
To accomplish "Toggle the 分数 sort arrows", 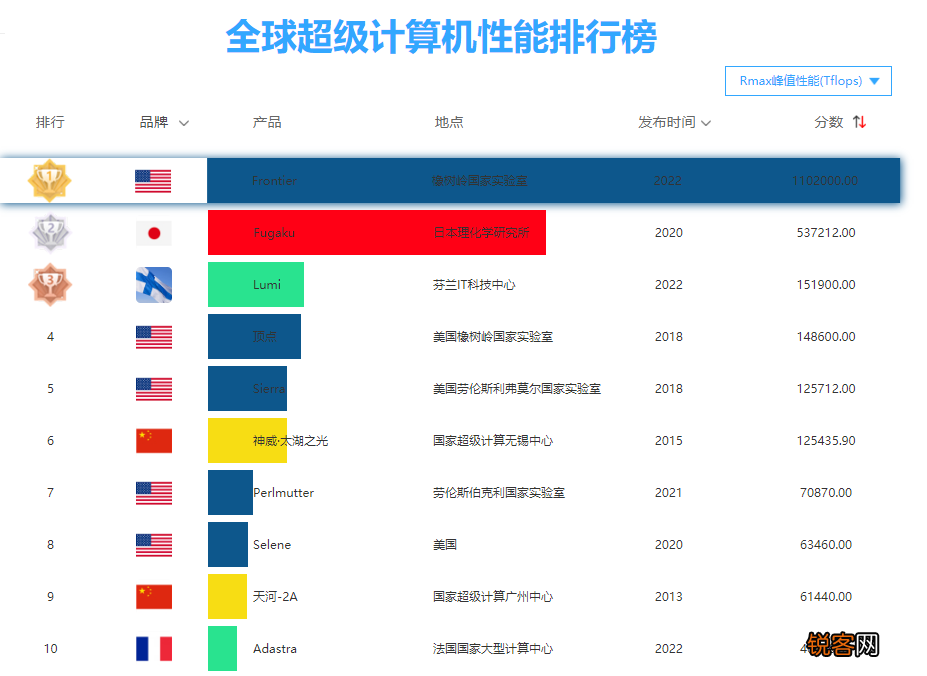I will [x=859, y=122].
